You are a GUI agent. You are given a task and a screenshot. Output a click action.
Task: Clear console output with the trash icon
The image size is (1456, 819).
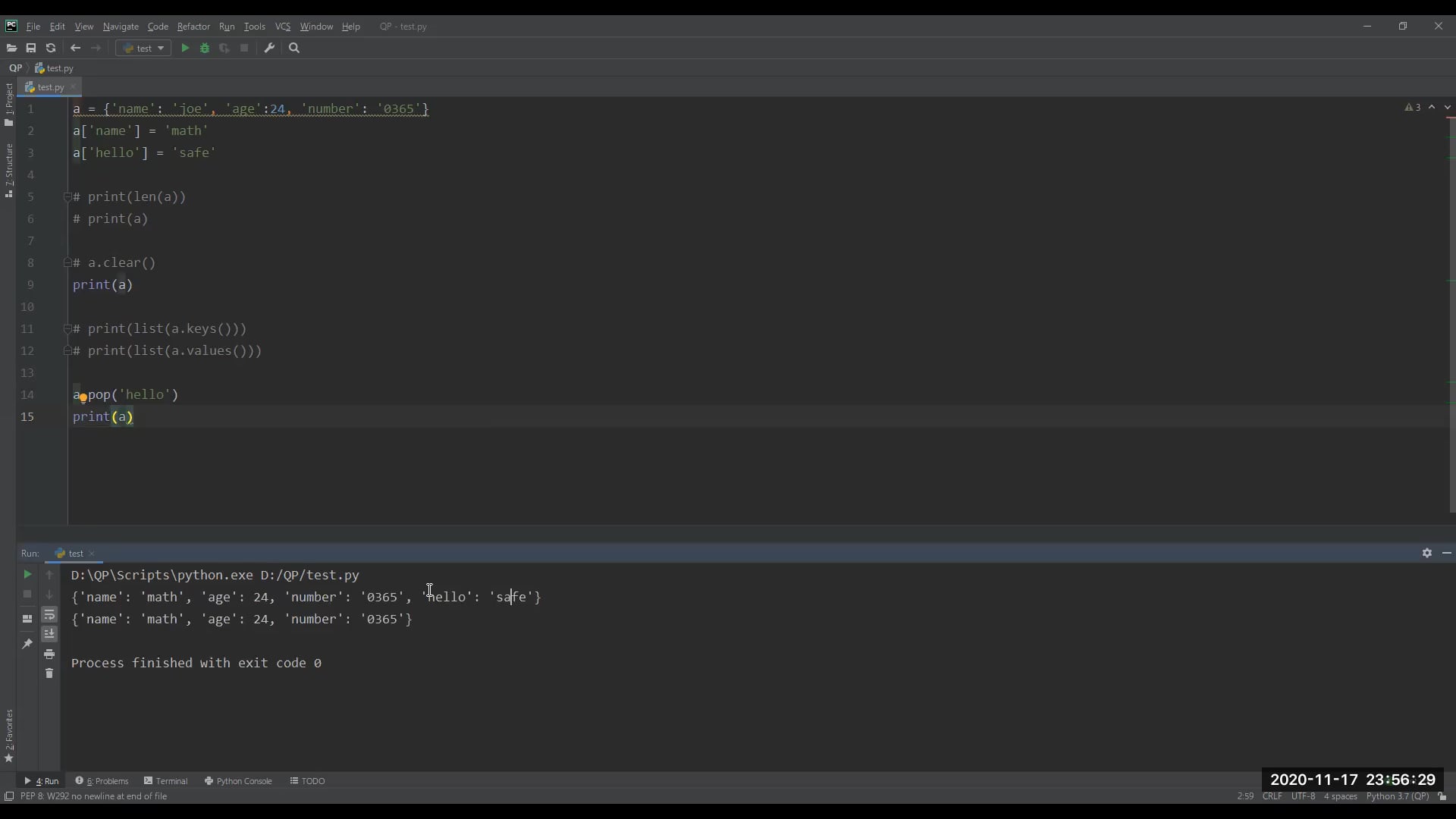[49, 673]
